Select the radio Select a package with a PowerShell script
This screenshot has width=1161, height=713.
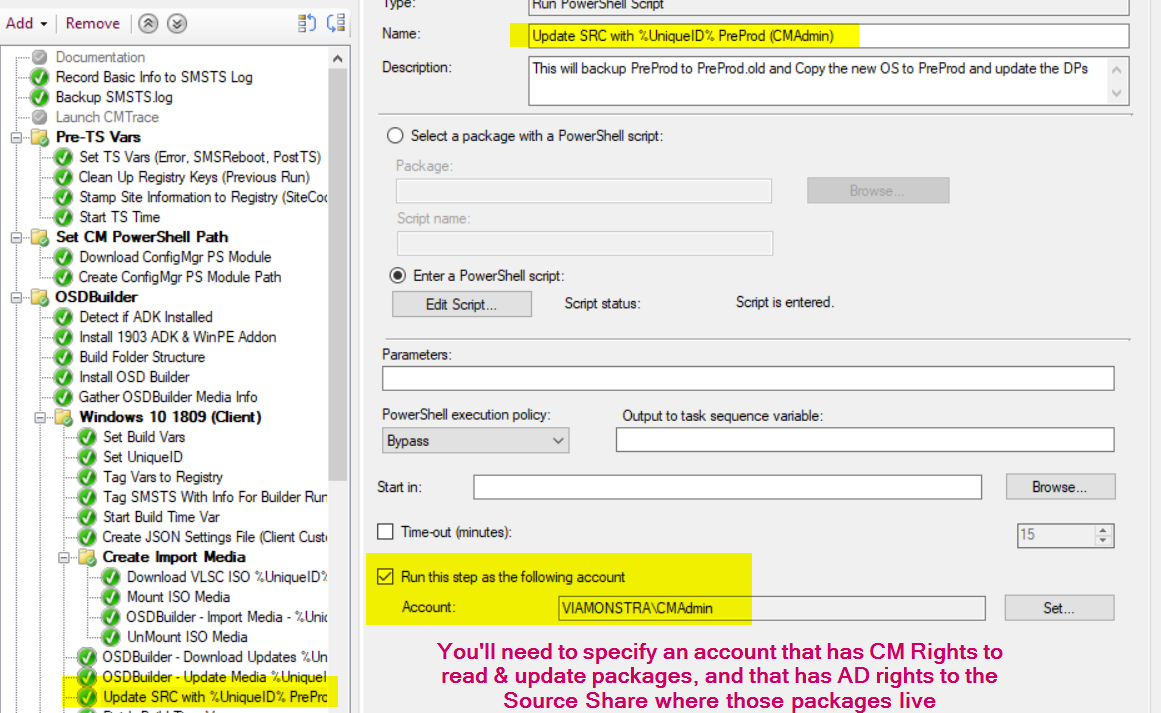(395, 136)
